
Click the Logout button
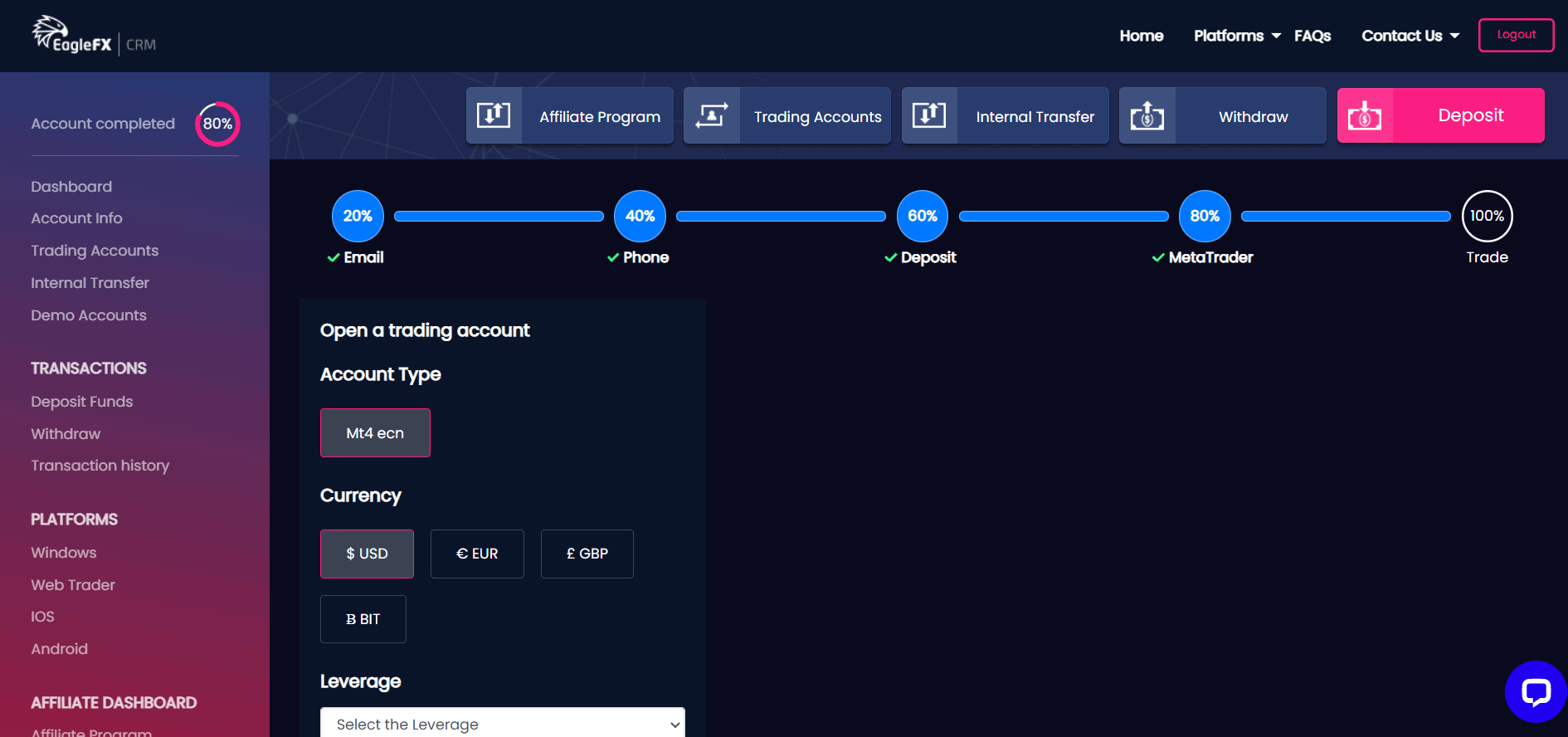coord(1516,35)
